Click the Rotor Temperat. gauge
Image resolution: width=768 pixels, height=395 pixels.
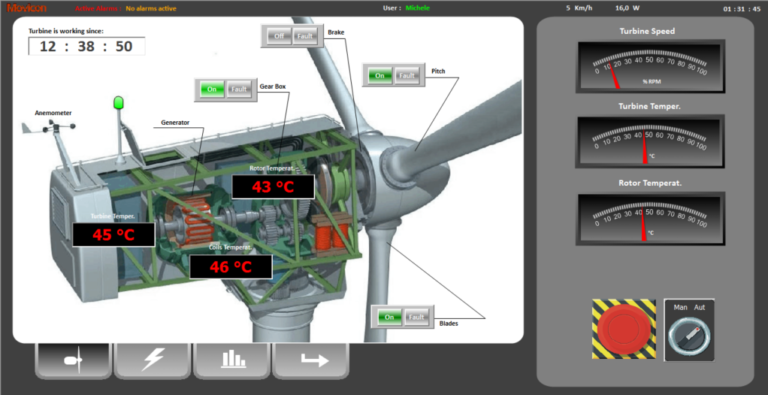pos(650,219)
